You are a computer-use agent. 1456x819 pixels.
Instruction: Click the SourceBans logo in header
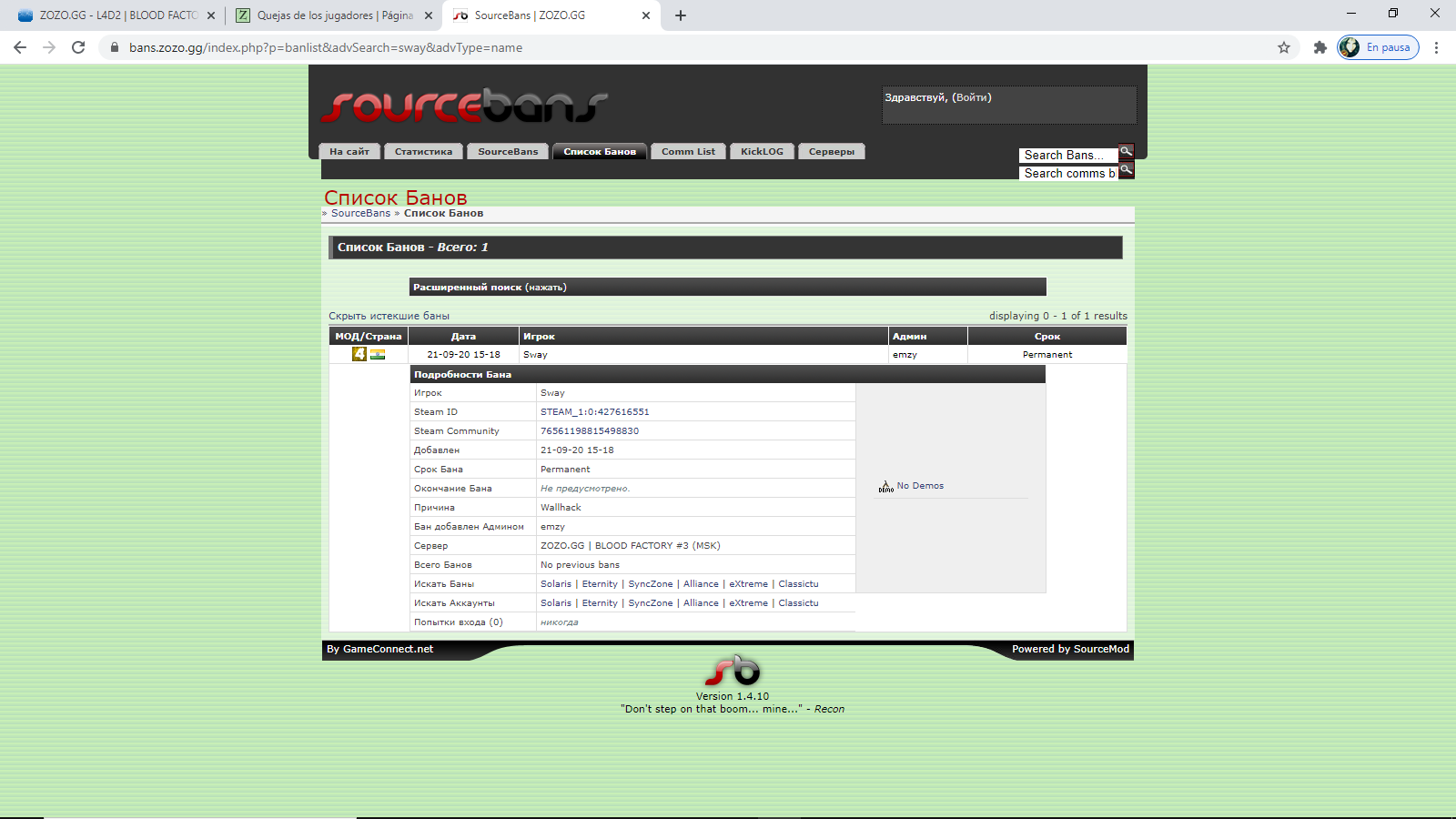tap(465, 106)
